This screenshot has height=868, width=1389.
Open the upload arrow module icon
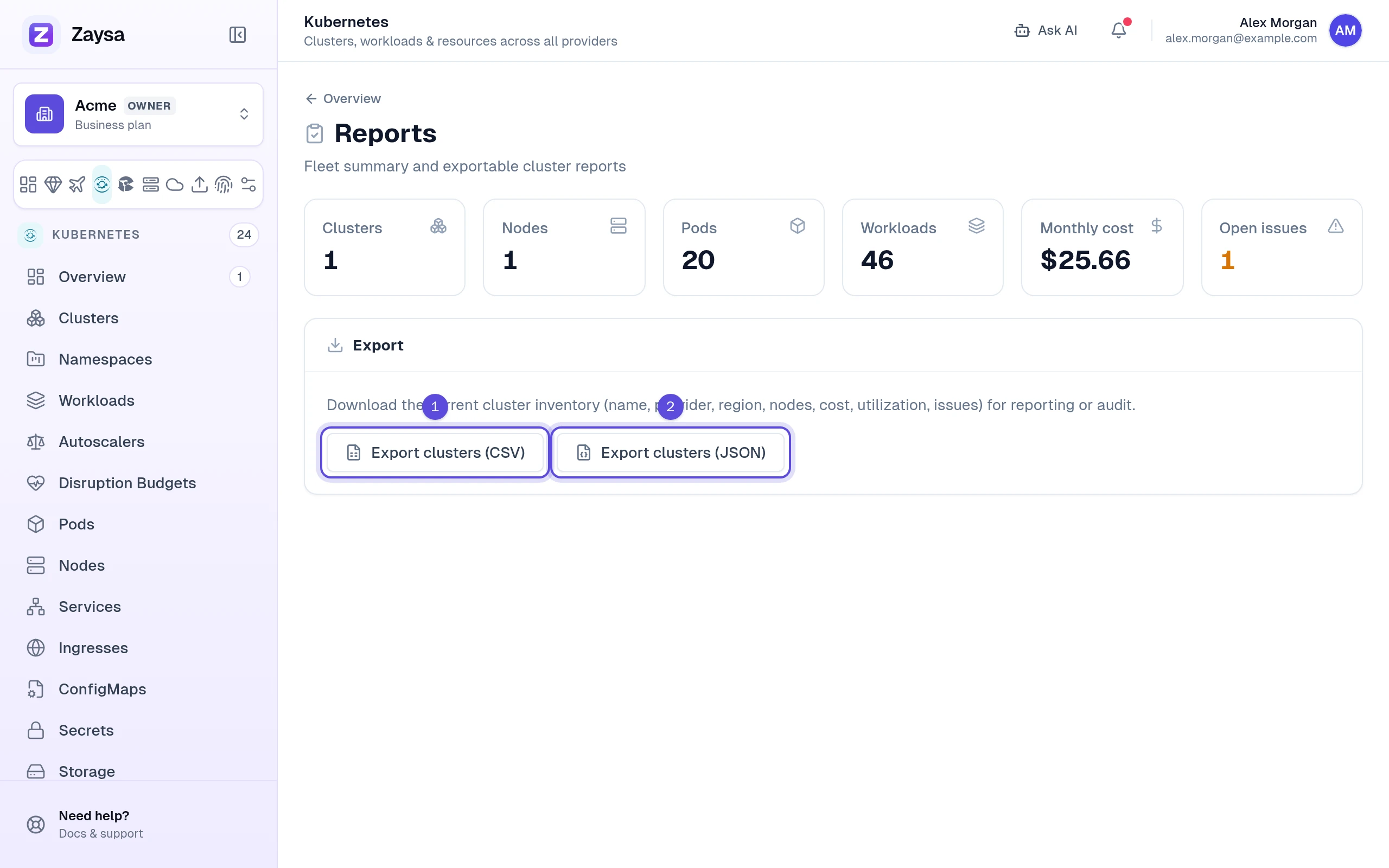coord(199,184)
